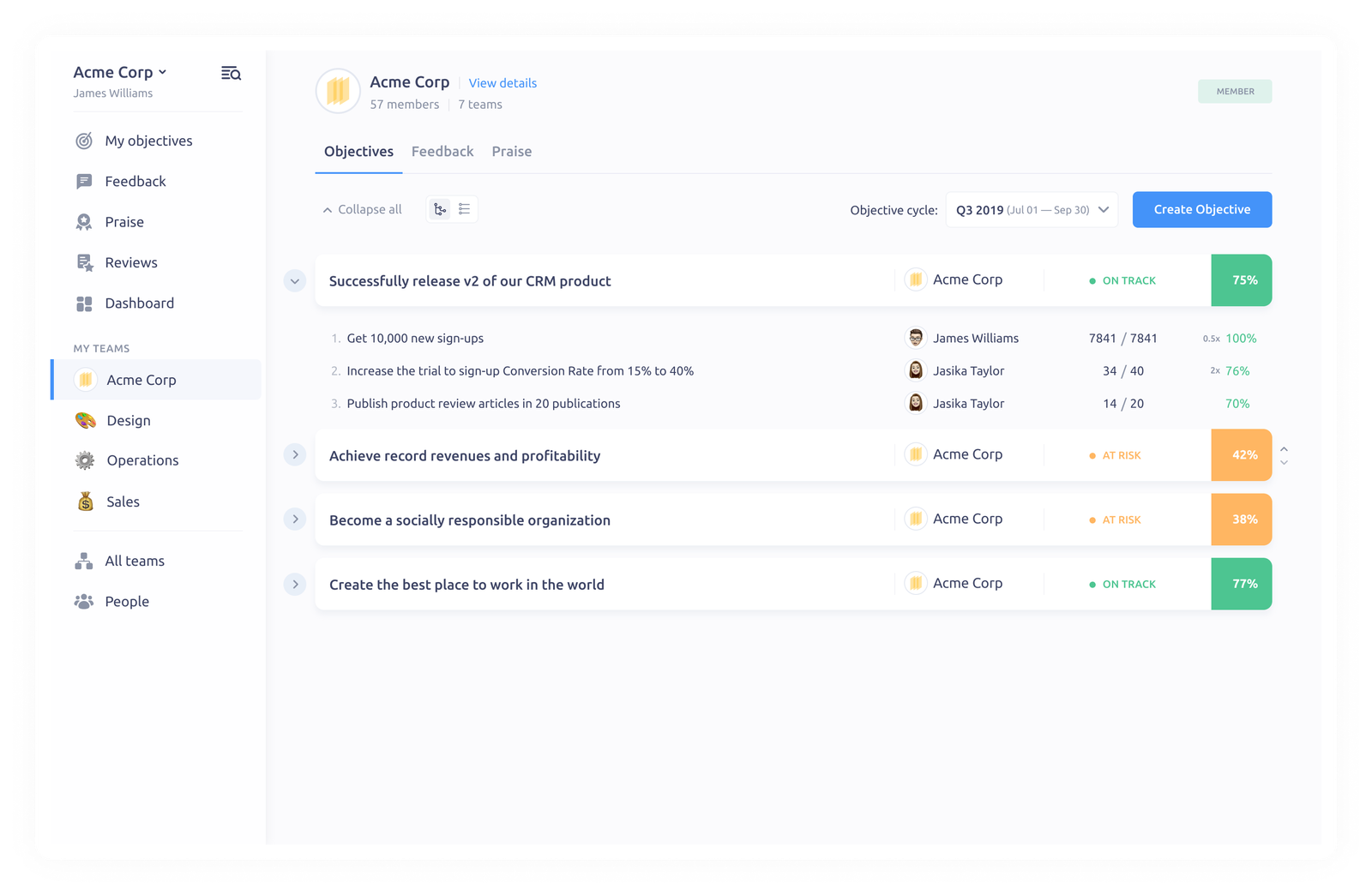Open Reviews from the sidebar
The image size is (1372, 895).
[130, 262]
